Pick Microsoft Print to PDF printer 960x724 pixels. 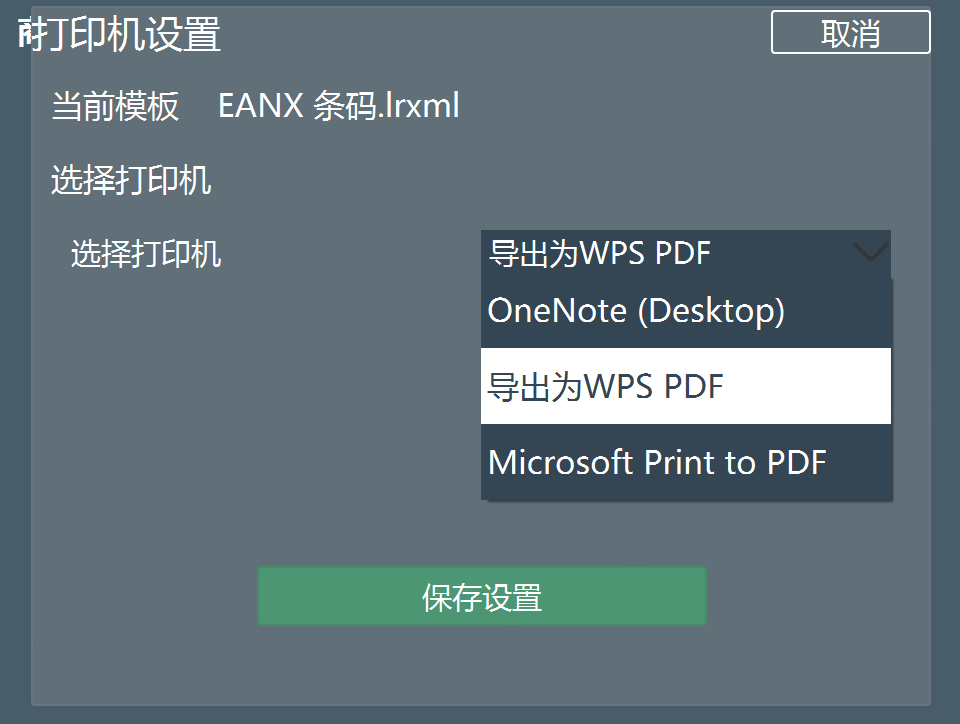686,462
